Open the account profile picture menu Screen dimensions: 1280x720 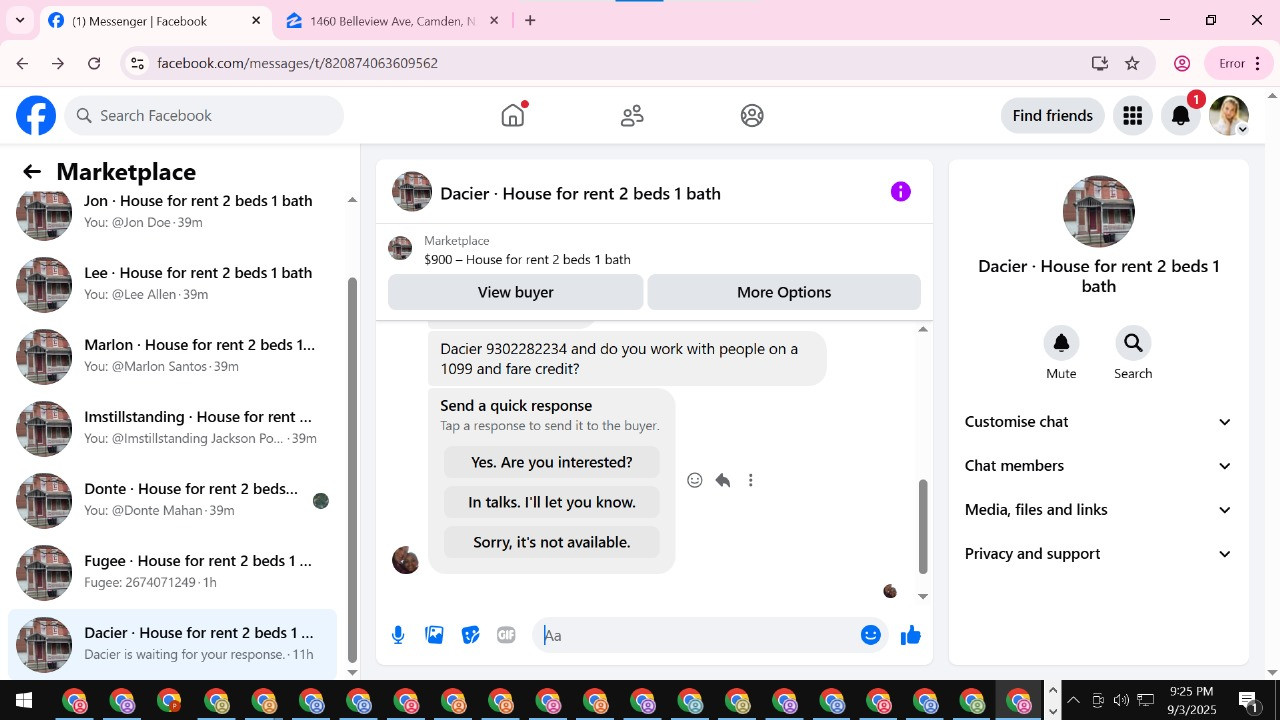pyautogui.click(x=1229, y=116)
